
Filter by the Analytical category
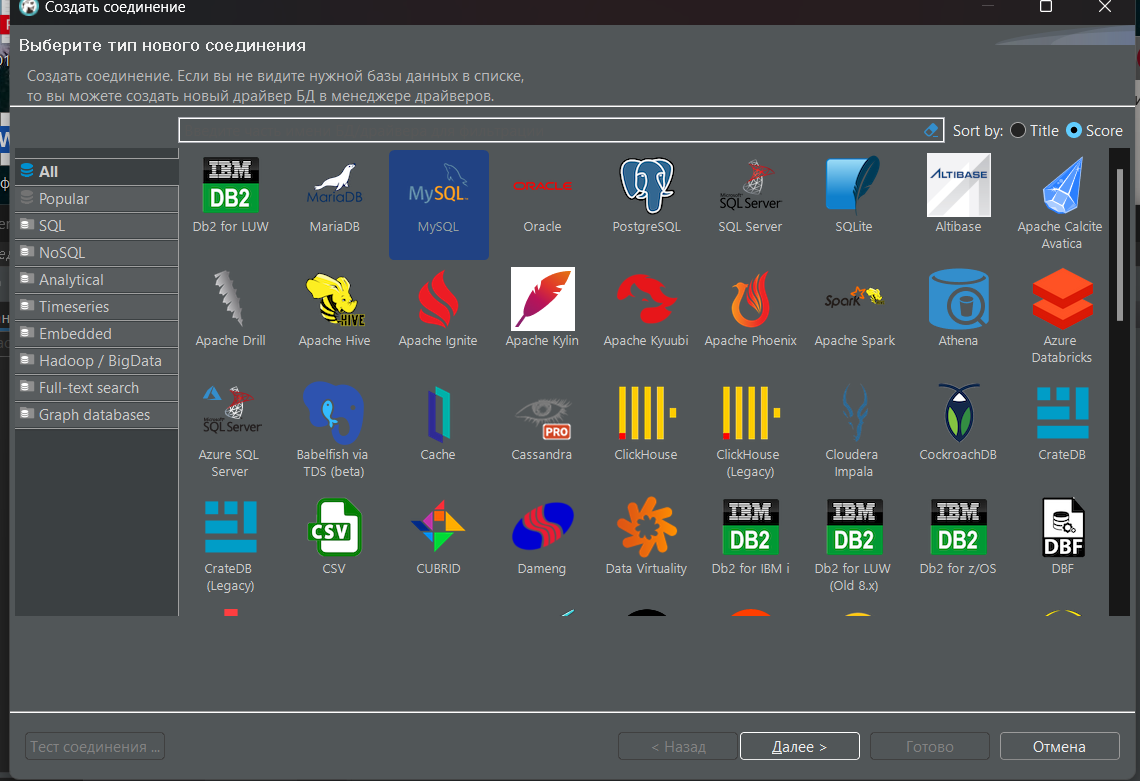[x=97, y=280]
